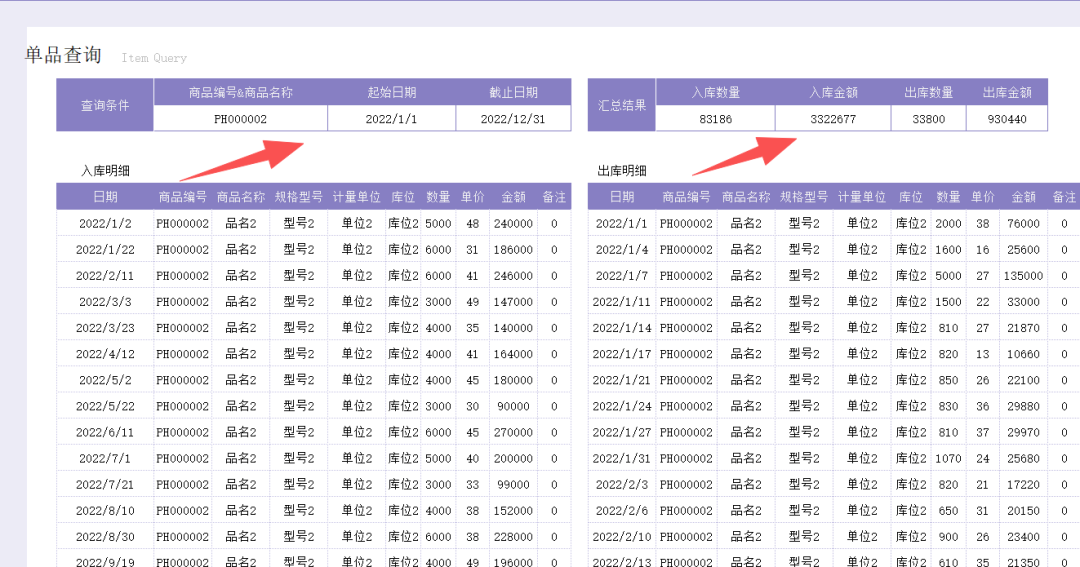Select the 入库数量 total value 83186
This screenshot has width=1080, height=567.
point(715,119)
